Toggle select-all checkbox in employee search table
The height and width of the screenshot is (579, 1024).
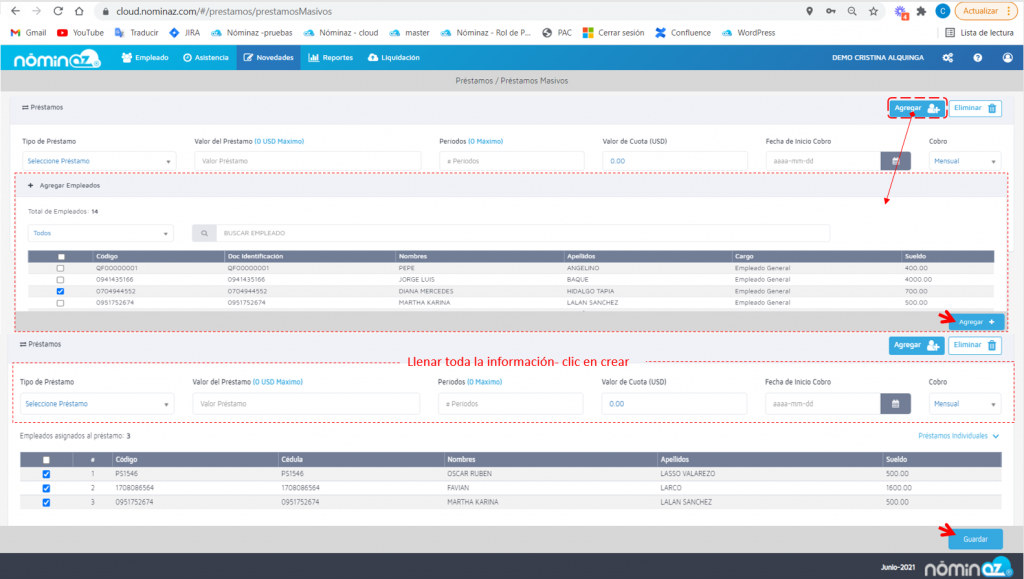point(61,257)
